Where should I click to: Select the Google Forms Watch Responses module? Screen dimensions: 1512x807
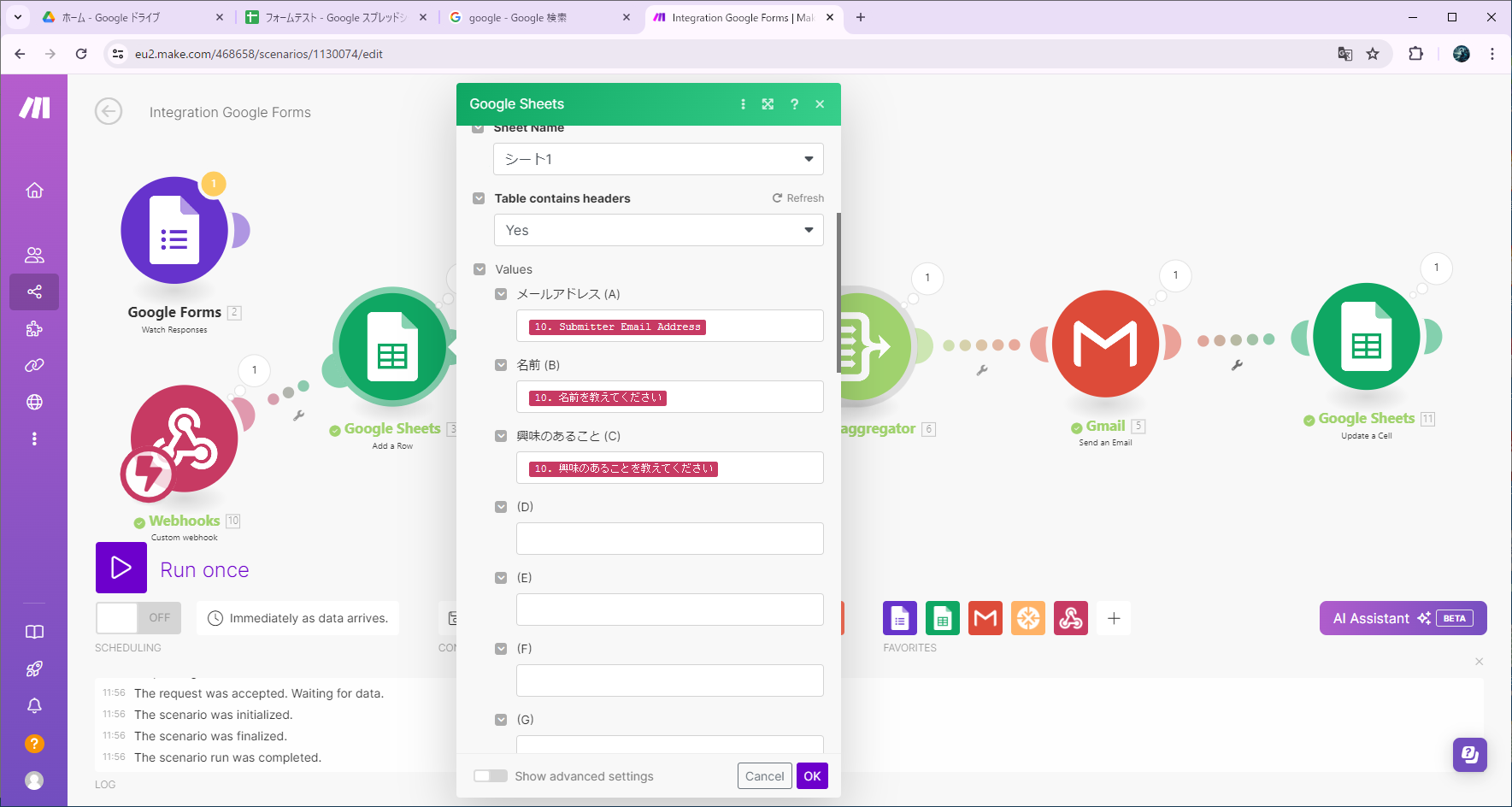pyautogui.click(x=174, y=230)
